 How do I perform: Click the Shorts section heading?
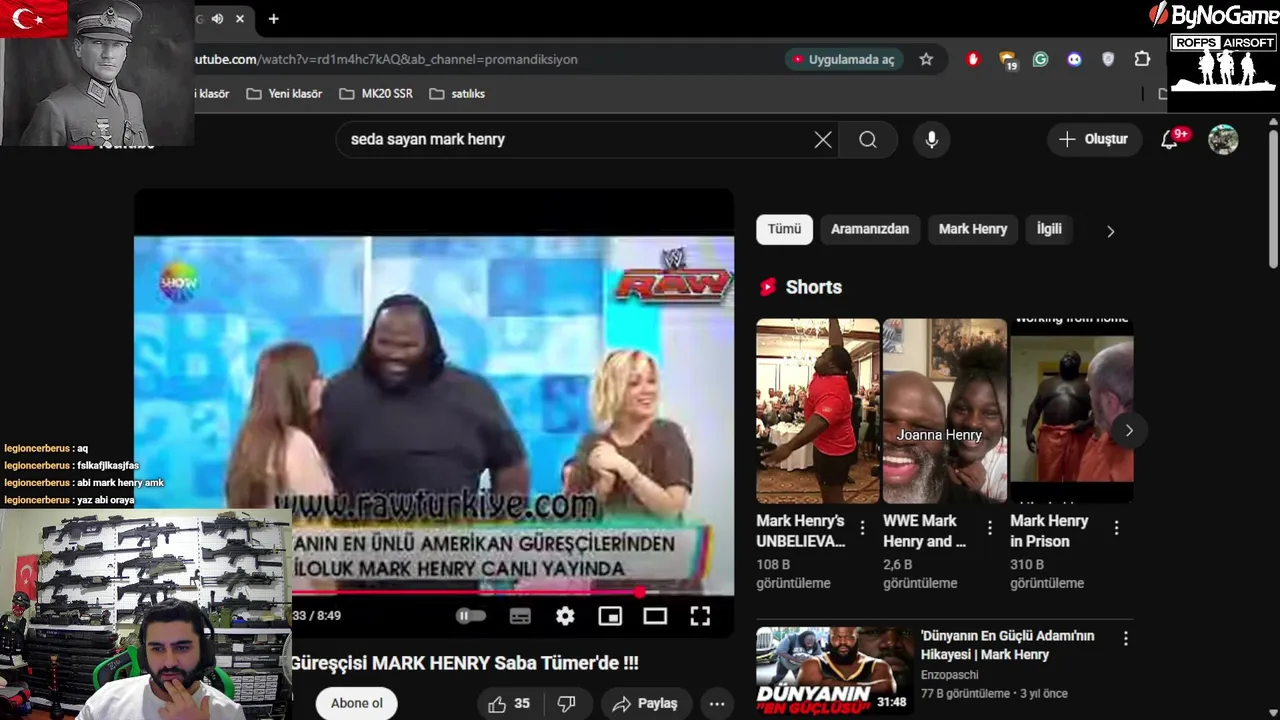(814, 288)
